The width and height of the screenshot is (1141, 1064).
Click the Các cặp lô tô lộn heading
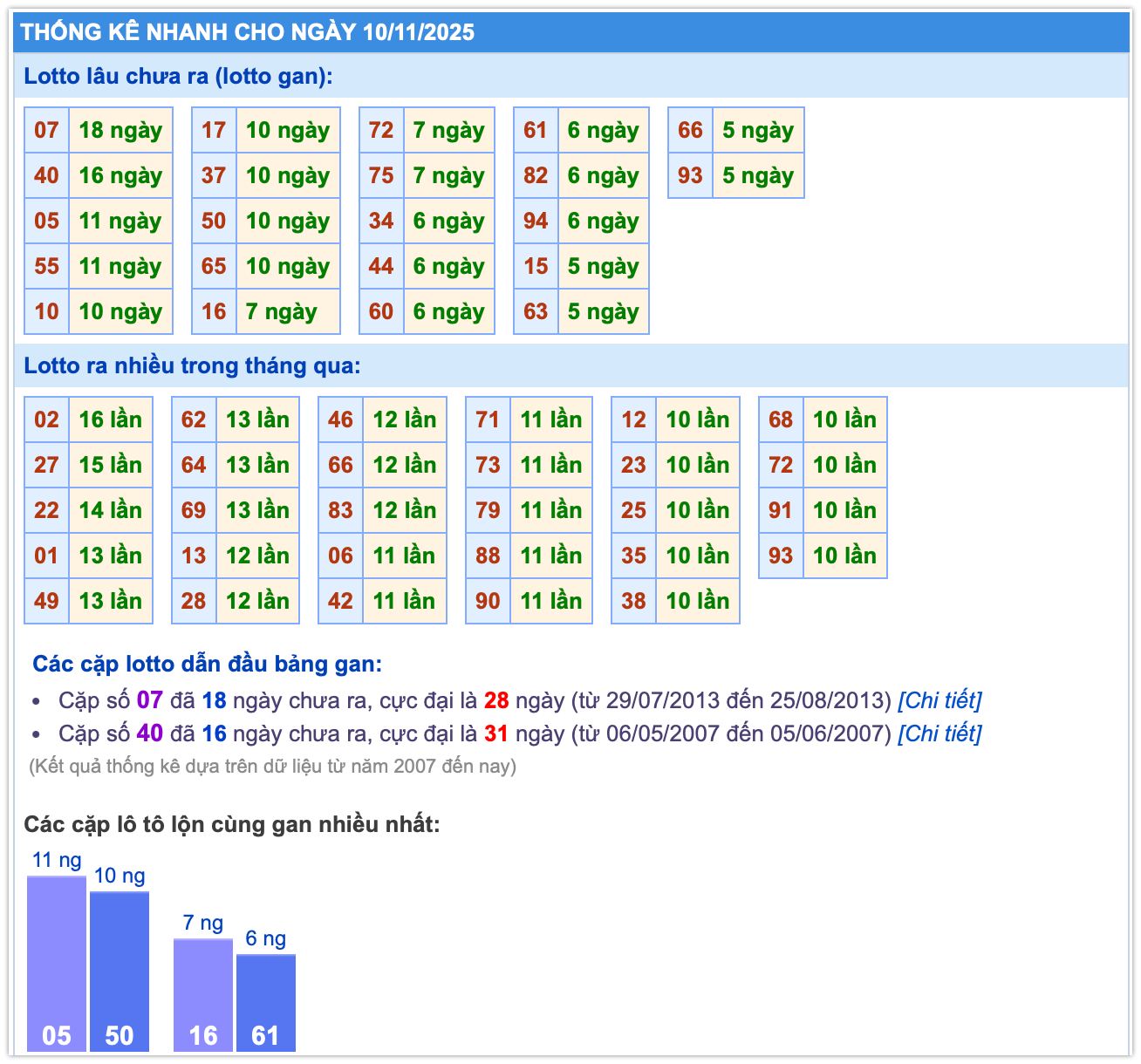pyautogui.click(x=232, y=824)
